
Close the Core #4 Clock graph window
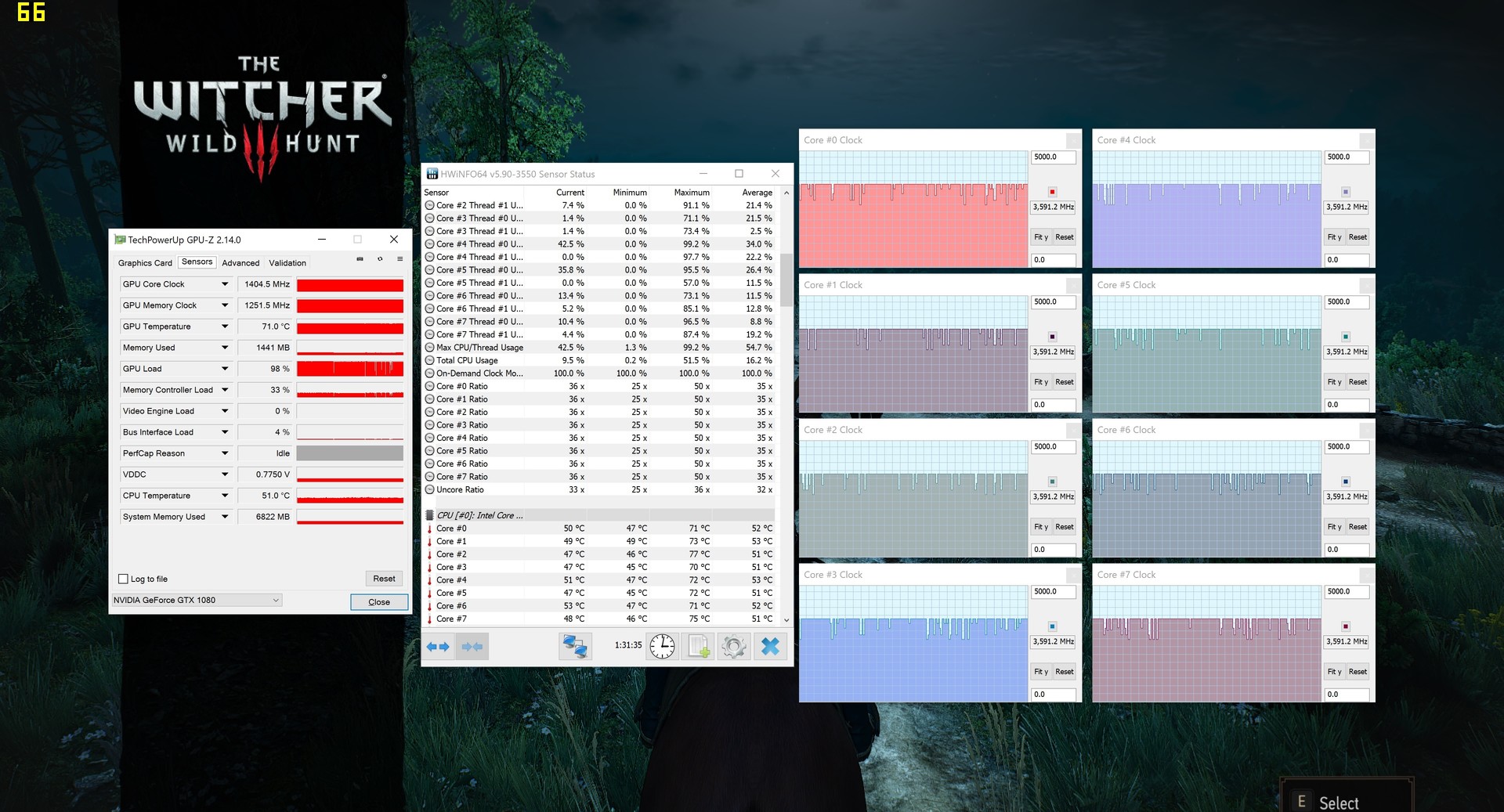[x=1367, y=140]
